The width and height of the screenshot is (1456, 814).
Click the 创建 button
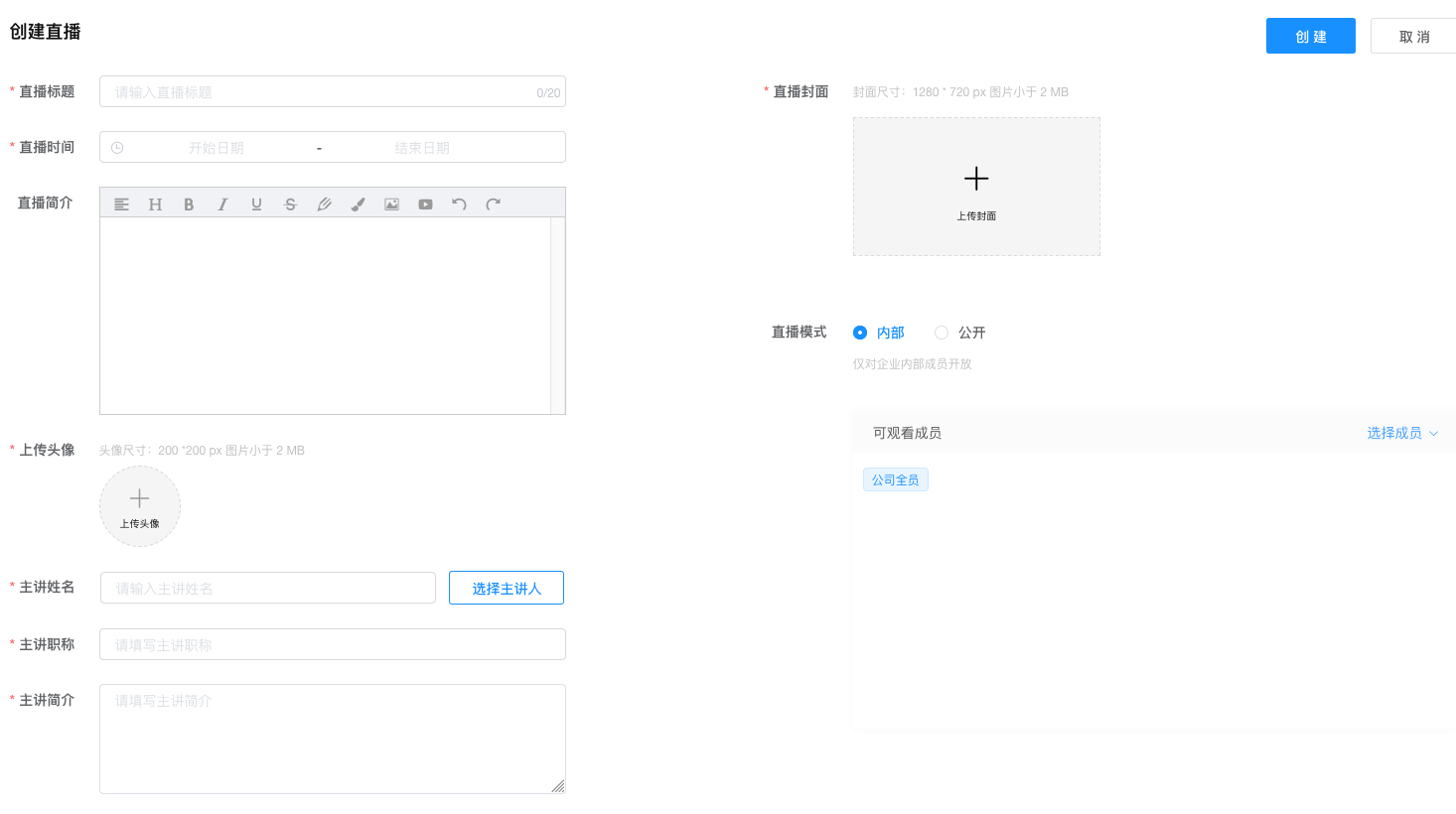click(x=1311, y=36)
